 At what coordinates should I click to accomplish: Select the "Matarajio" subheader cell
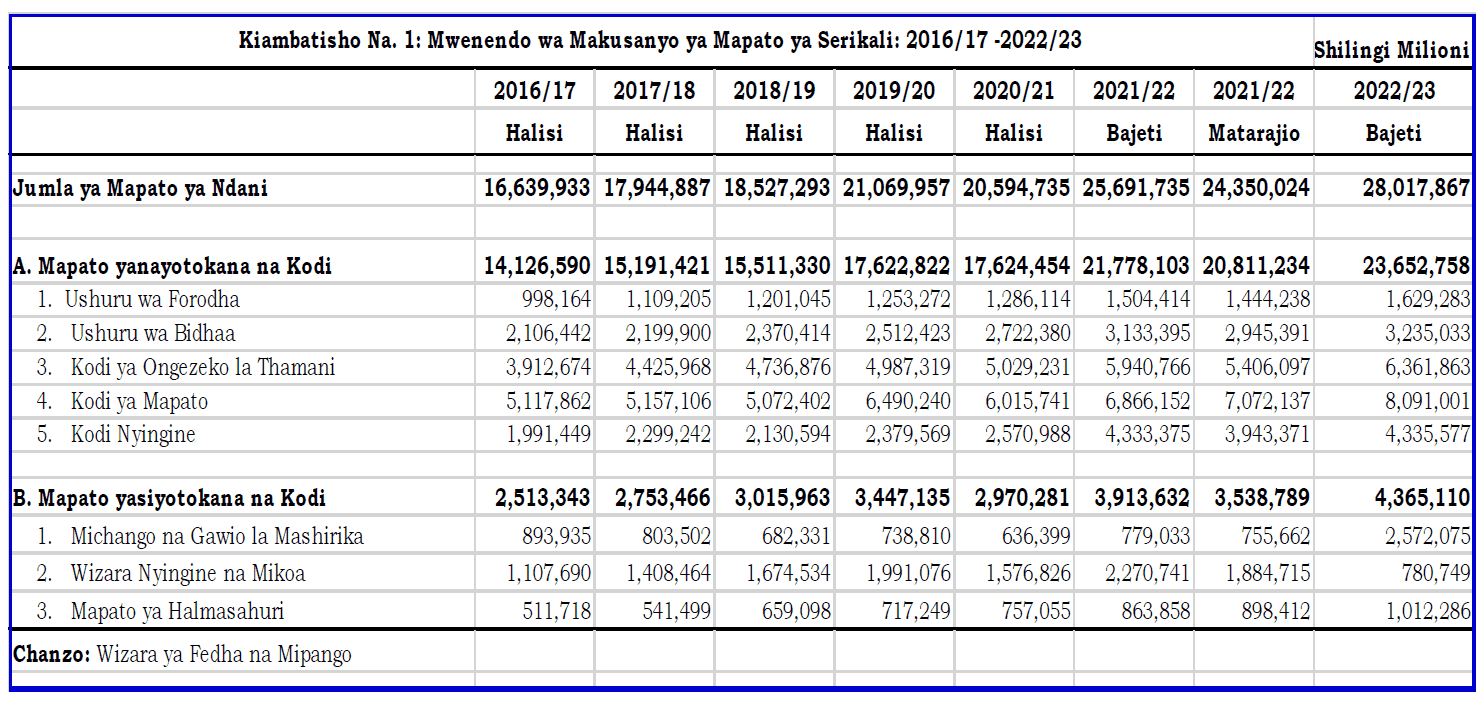(1254, 133)
